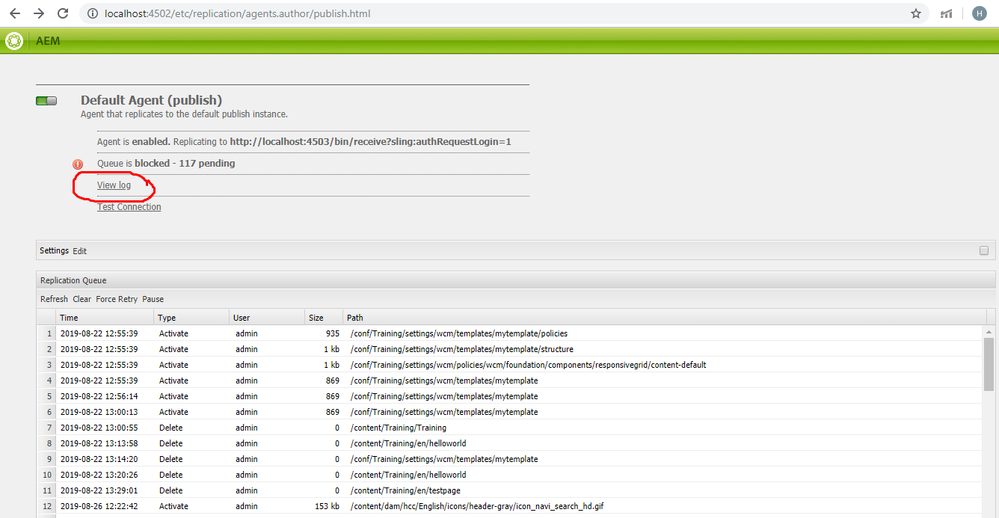Pause the replication queue
This screenshot has height=518, width=999.
(153, 299)
